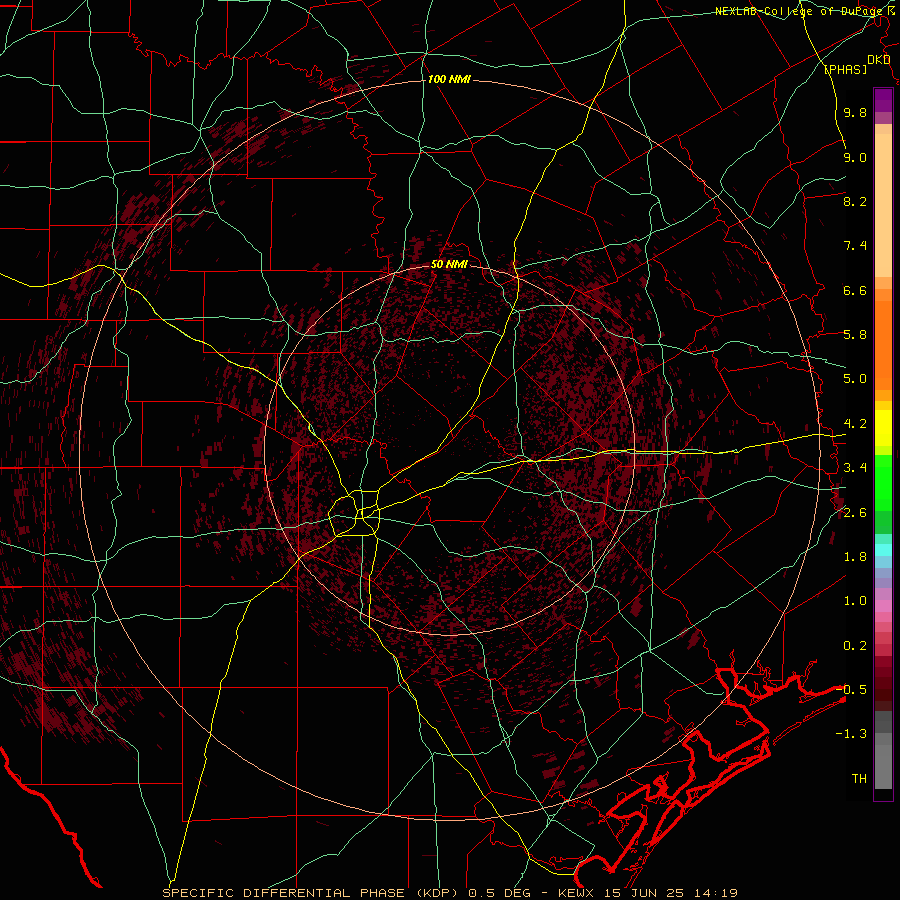Click the 4.2 value on the scale
Screen dimensions: 900x900
pyautogui.click(x=855, y=424)
